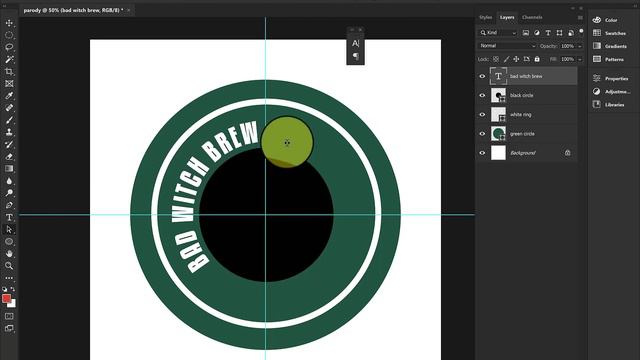Open the Edit Toolbar ellipsis

coord(9,278)
